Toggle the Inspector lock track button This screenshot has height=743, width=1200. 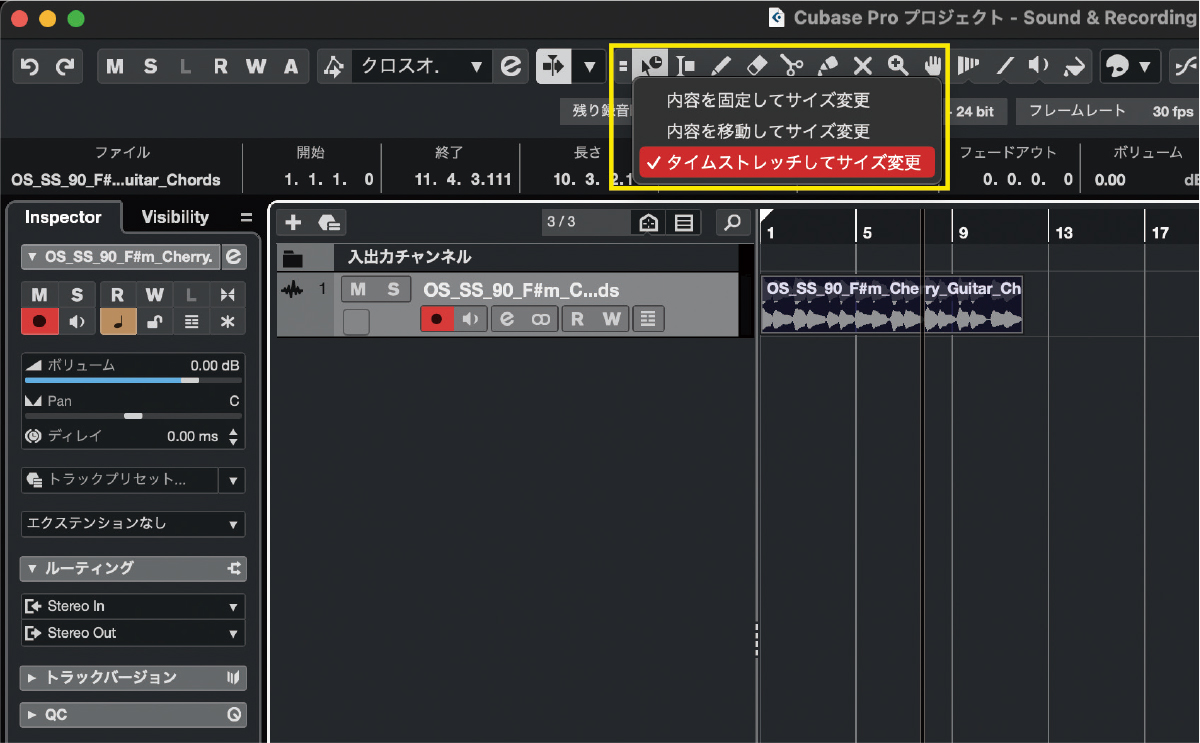tap(154, 321)
